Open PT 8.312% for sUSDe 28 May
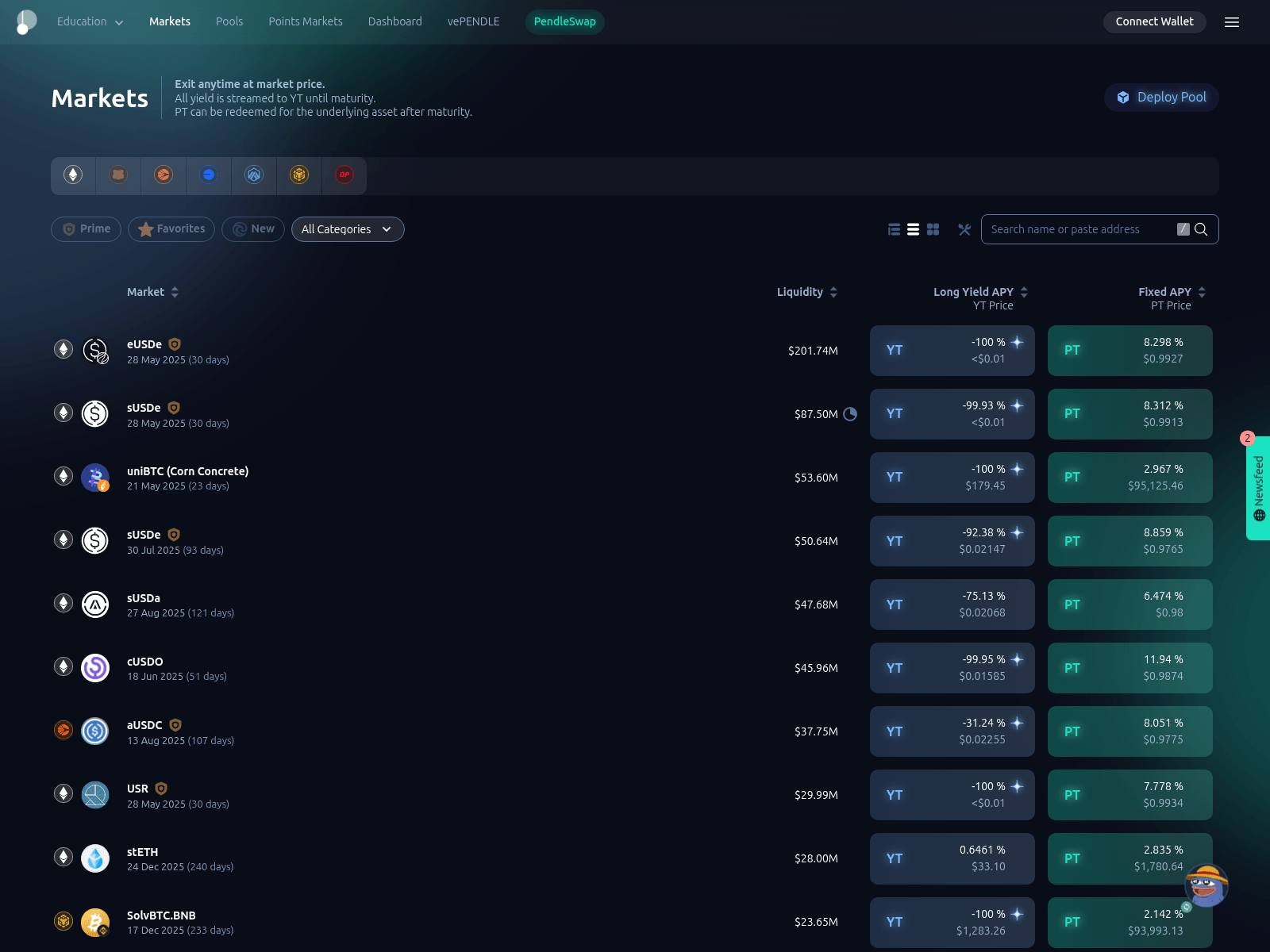The width and height of the screenshot is (1270, 952). [1130, 414]
